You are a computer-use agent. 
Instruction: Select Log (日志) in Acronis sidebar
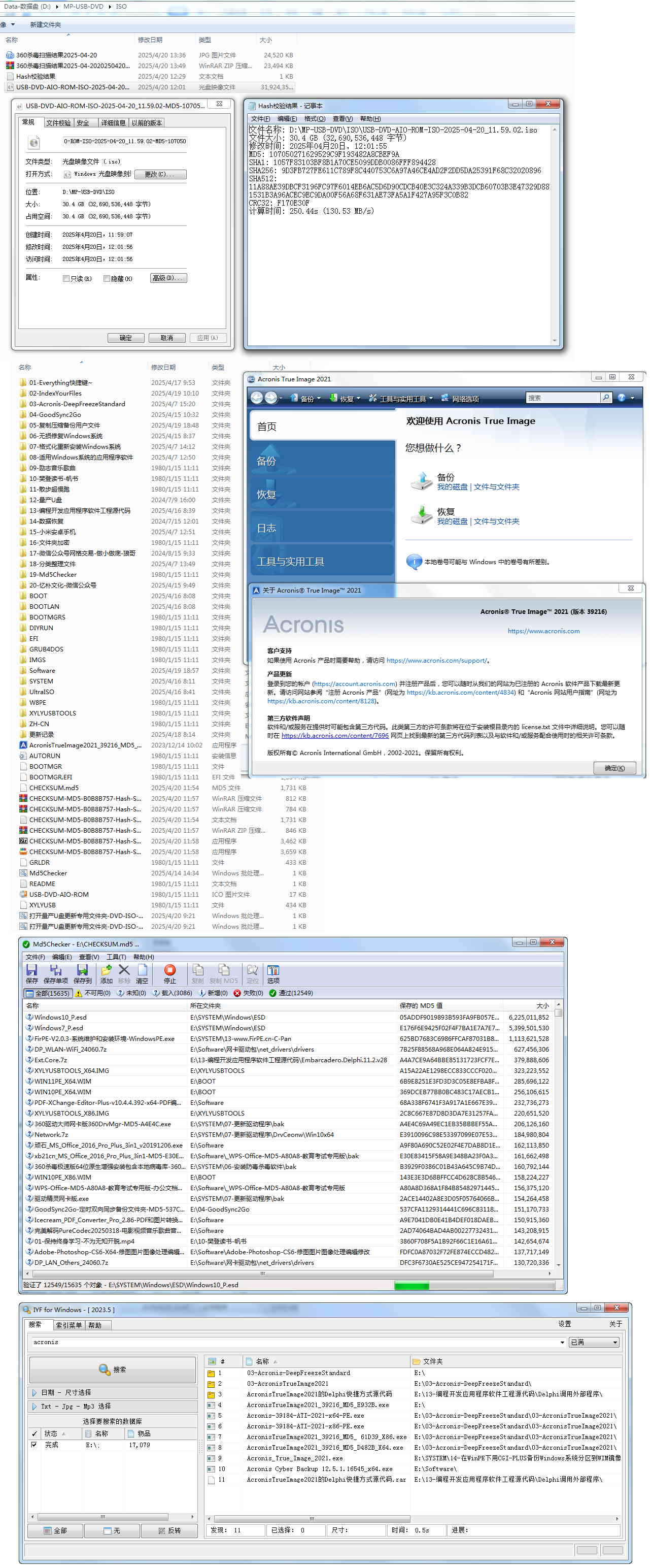322,527
